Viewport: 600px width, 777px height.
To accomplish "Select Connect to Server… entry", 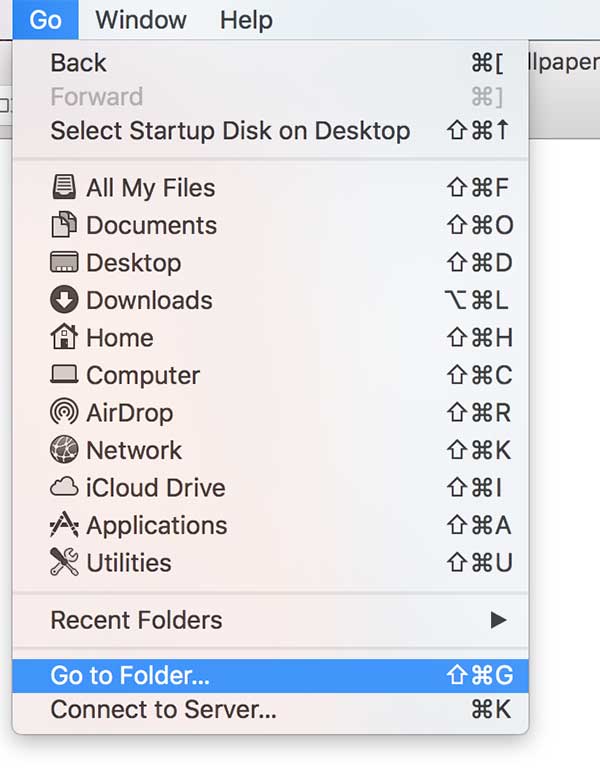I will [163, 710].
